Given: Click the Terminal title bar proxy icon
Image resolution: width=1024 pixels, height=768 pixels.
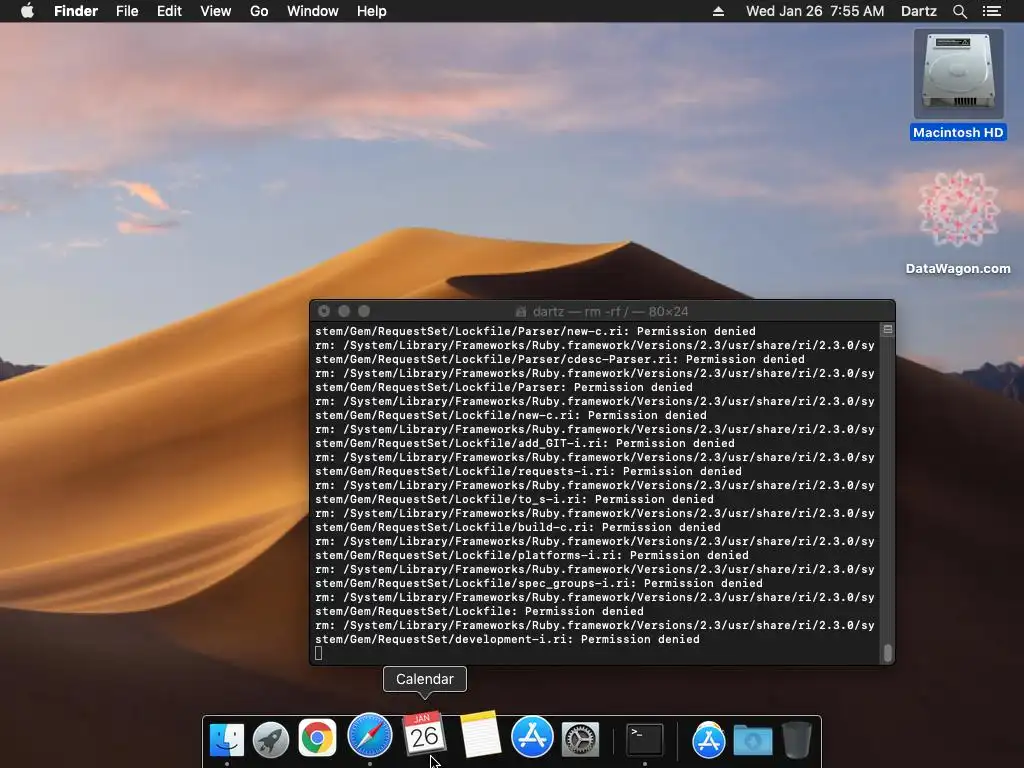Looking at the screenshot, I should (x=520, y=312).
